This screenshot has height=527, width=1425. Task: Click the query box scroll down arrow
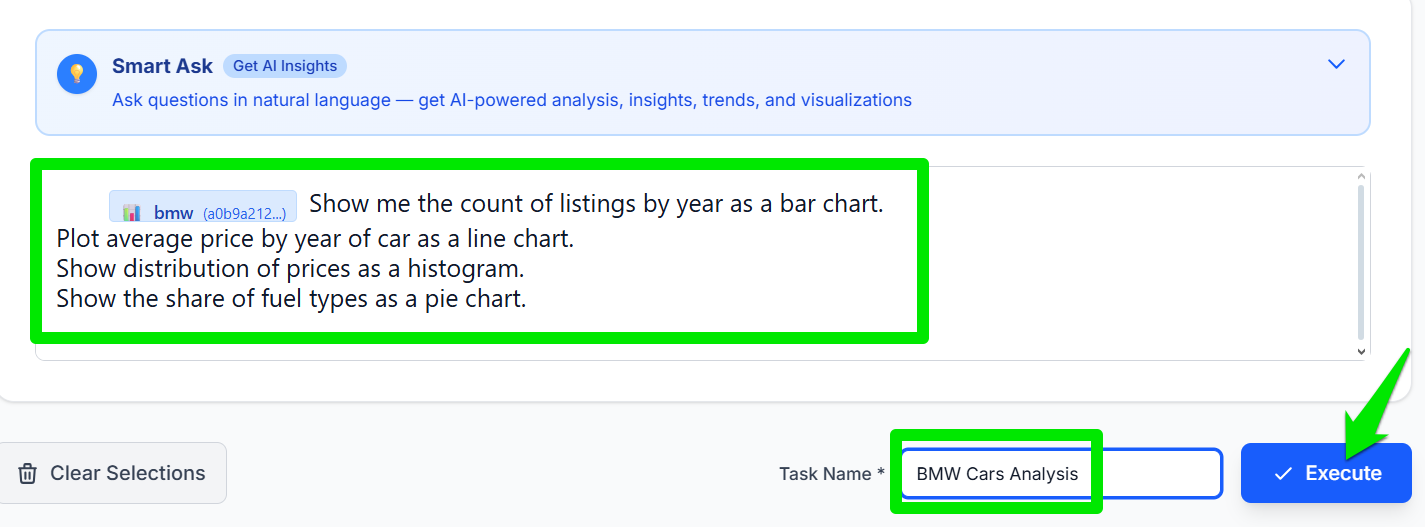point(1360,351)
